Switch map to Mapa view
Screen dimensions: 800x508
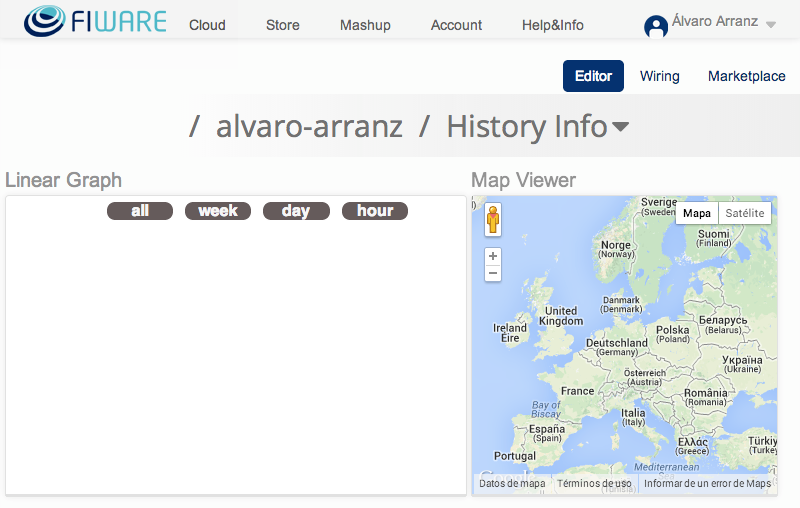pos(696,213)
